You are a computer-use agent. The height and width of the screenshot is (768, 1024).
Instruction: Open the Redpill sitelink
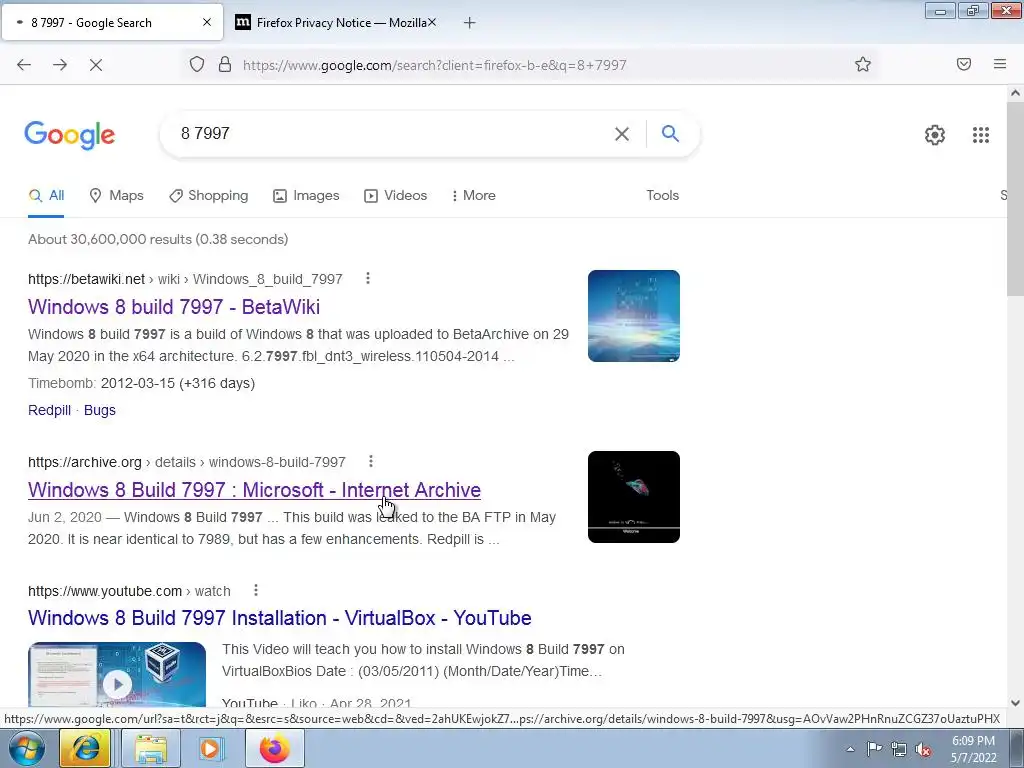tap(50, 410)
